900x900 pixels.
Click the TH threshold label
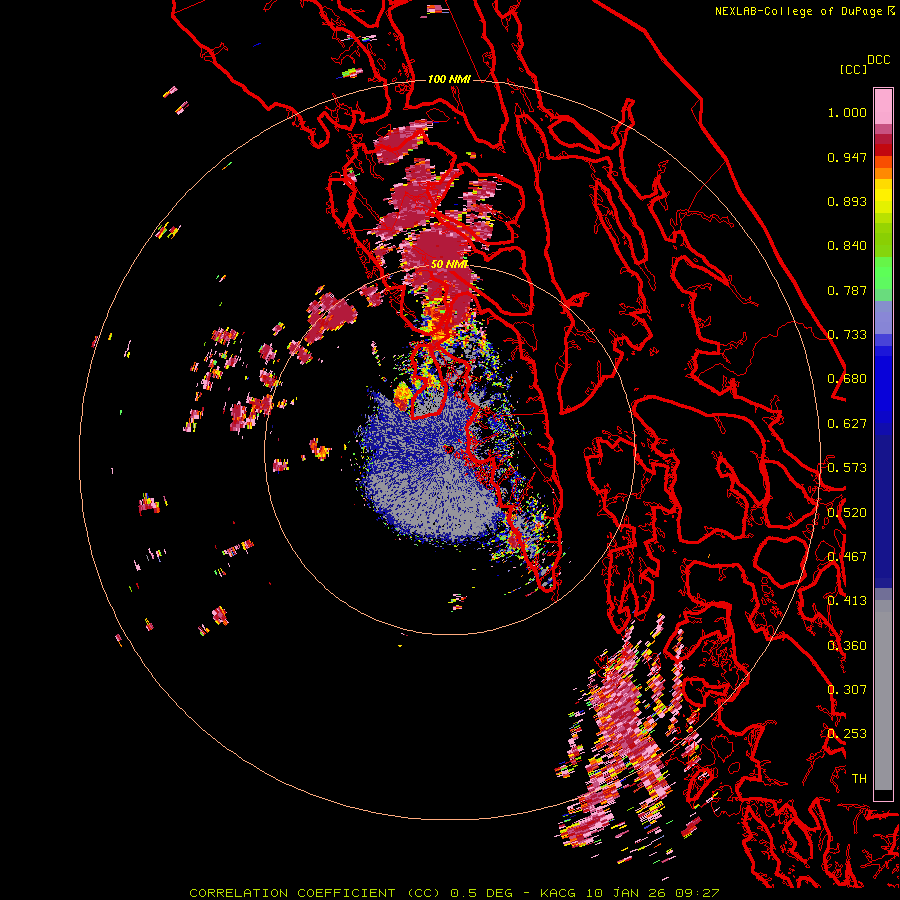point(859,779)
